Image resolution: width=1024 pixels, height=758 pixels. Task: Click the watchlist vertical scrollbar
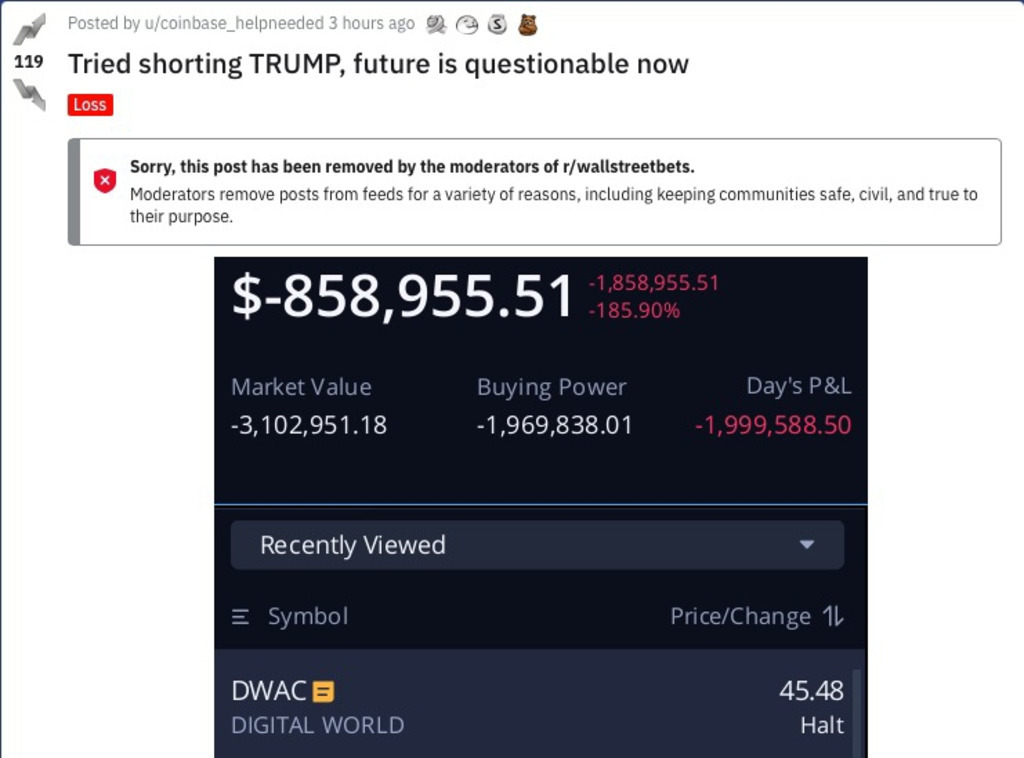pyautogui.click(x=857, y=710)
